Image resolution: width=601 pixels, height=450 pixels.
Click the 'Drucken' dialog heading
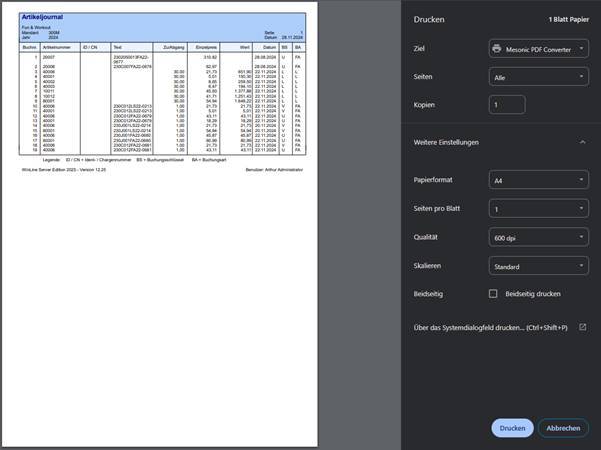coord(429,20)
